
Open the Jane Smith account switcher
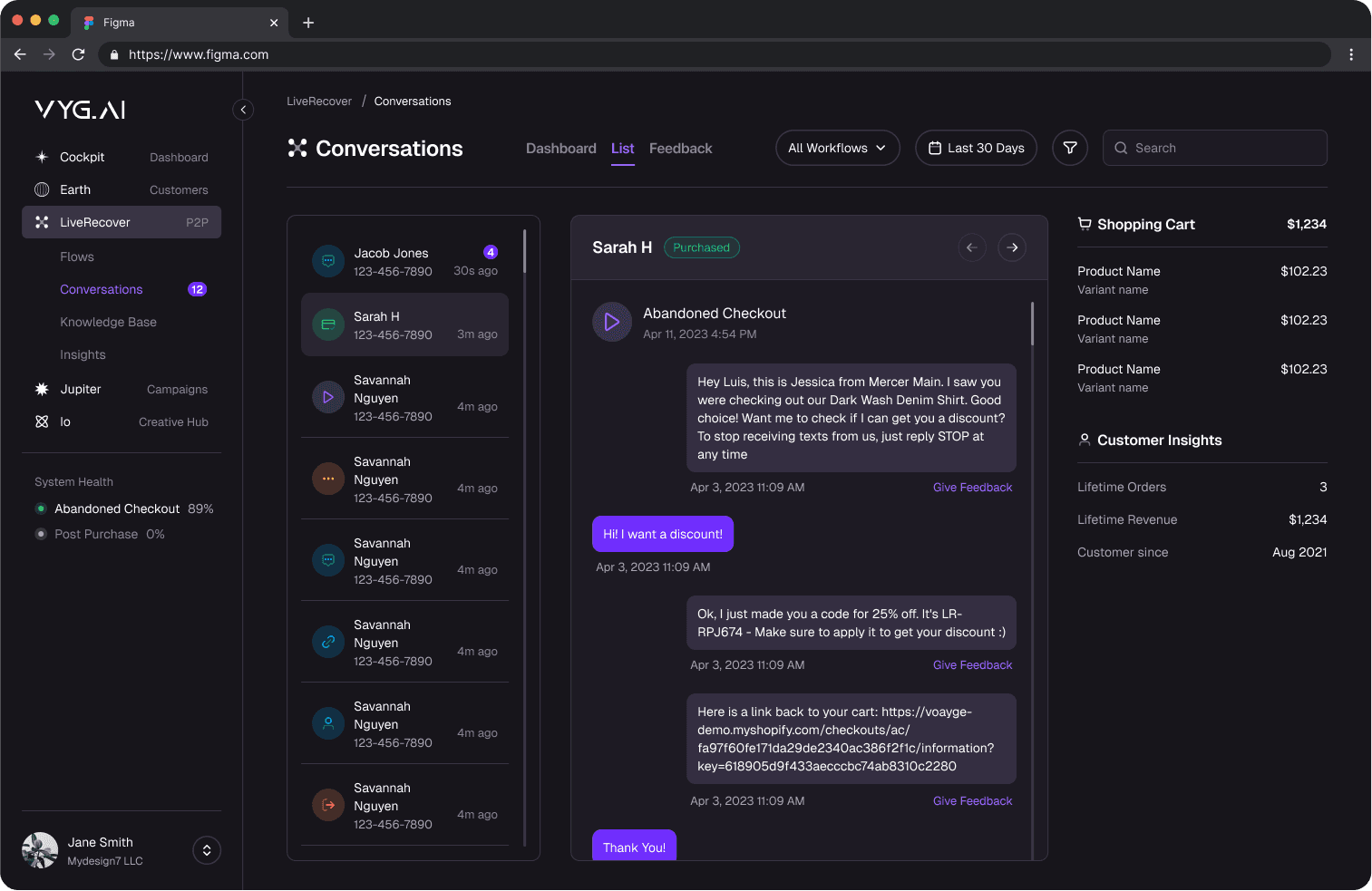click(x=206, y=850)
